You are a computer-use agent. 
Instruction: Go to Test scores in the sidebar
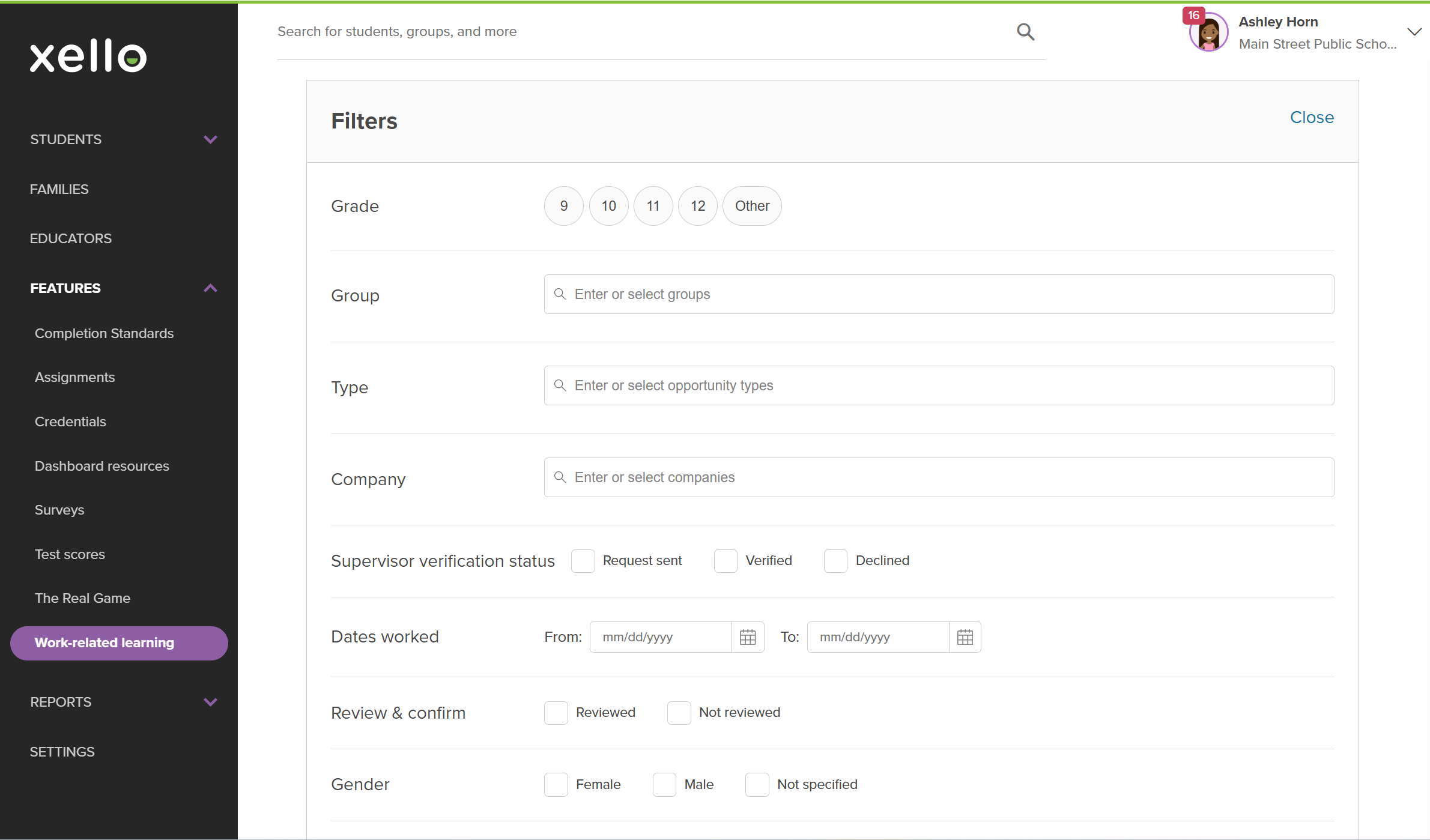coord(70,554)
